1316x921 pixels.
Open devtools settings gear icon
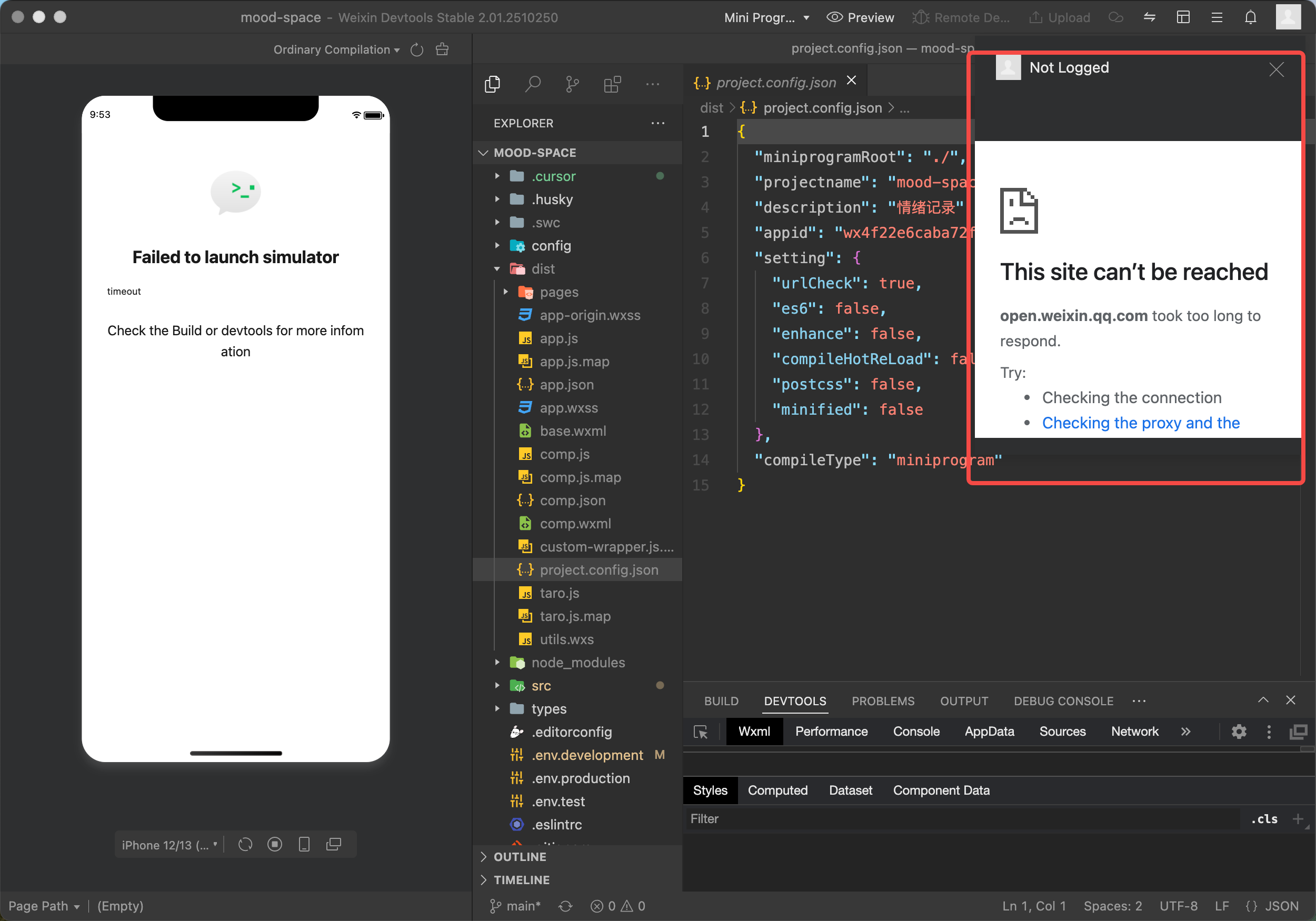pyautogui.click(x=1239, y=732)
